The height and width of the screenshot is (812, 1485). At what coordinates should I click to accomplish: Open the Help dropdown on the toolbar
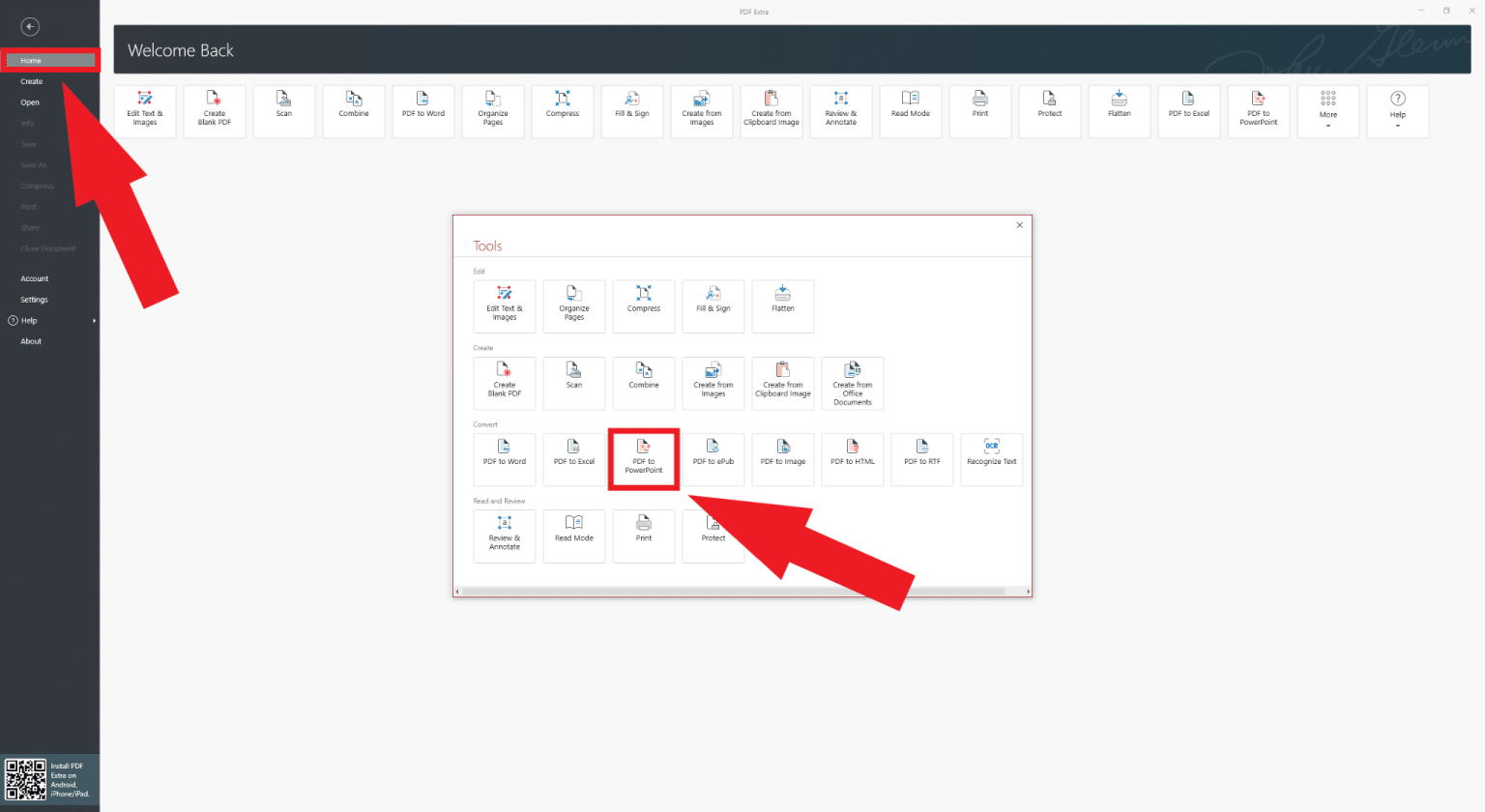(1397, 110)
